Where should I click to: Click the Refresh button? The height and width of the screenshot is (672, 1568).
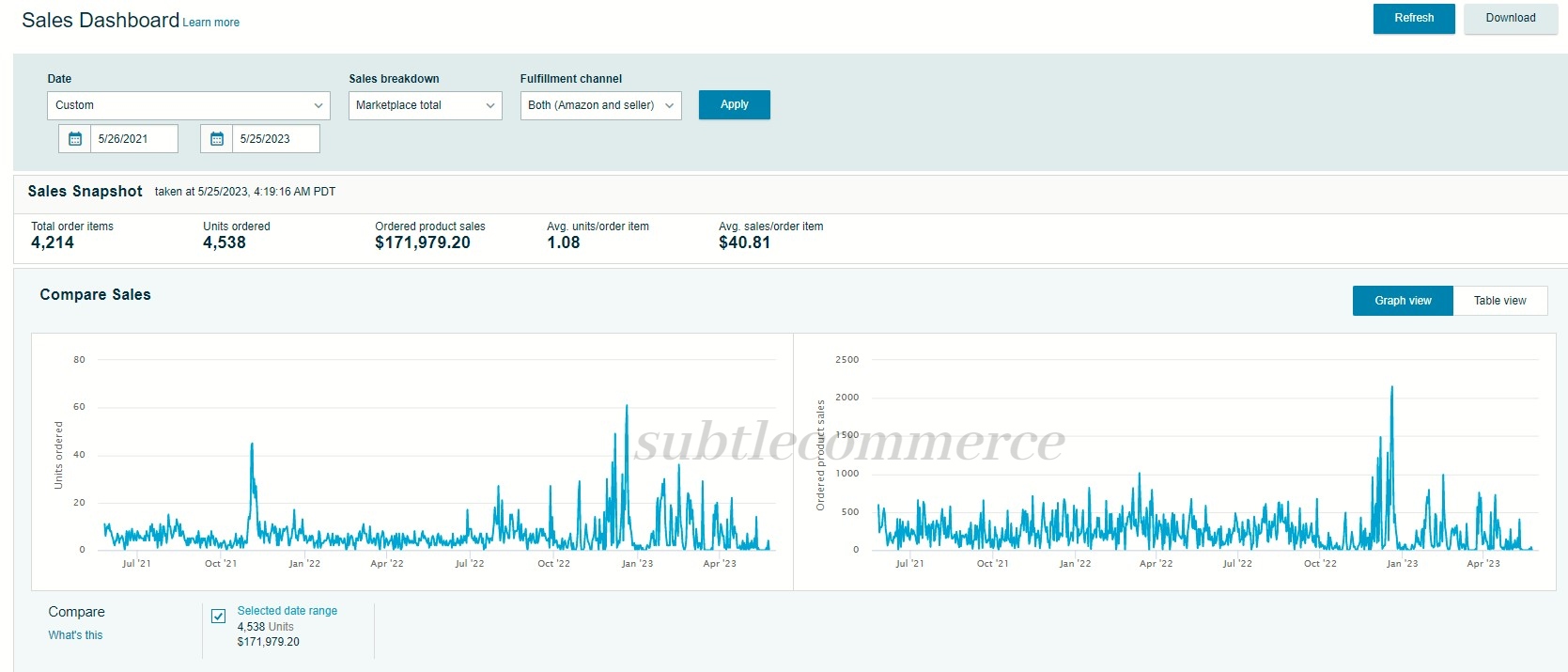click(1413, 18)
